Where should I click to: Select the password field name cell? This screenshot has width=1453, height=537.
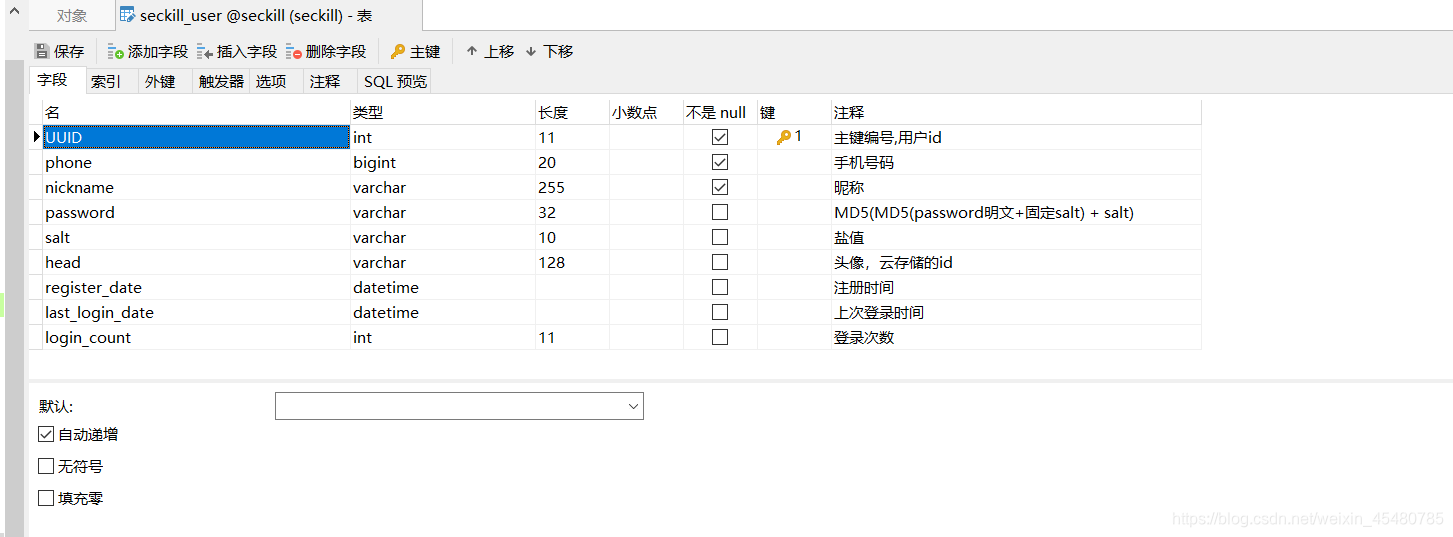pyautogui.click(x=196, y=212)
